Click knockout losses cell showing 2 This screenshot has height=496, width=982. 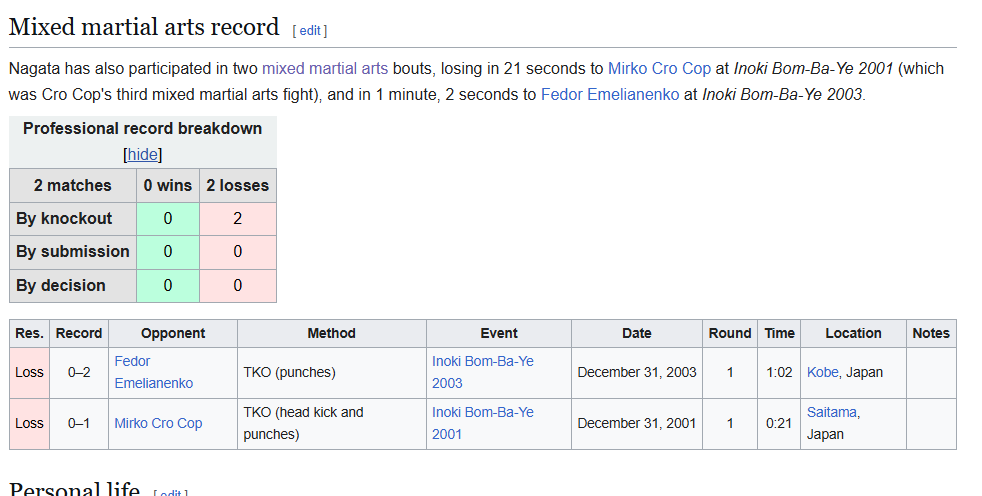click(x=238, y=219)
